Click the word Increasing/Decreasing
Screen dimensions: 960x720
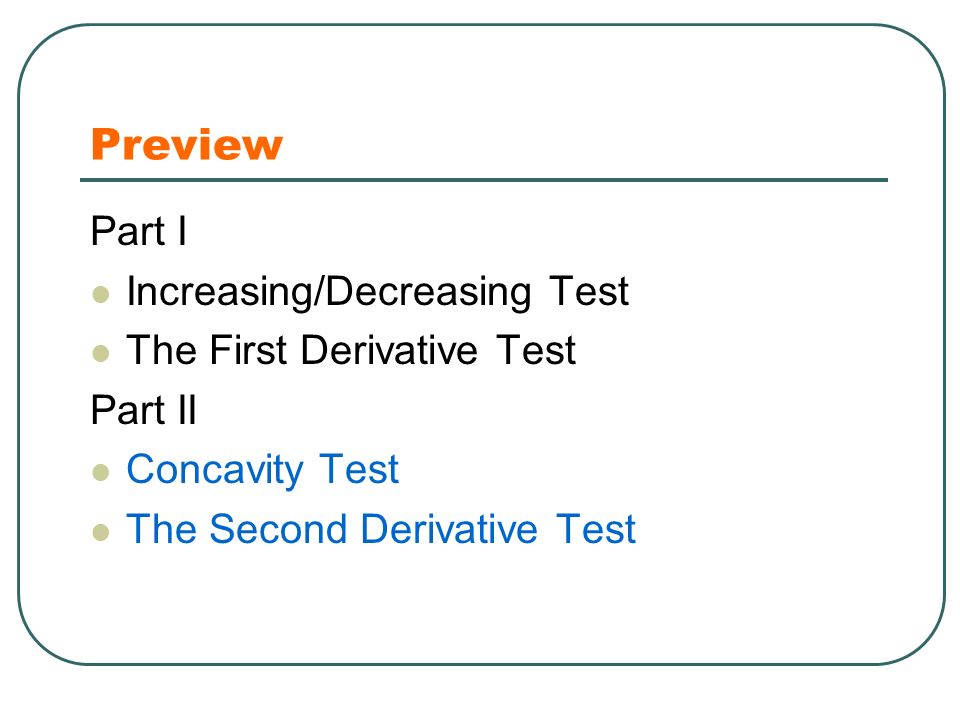(329, 293)
